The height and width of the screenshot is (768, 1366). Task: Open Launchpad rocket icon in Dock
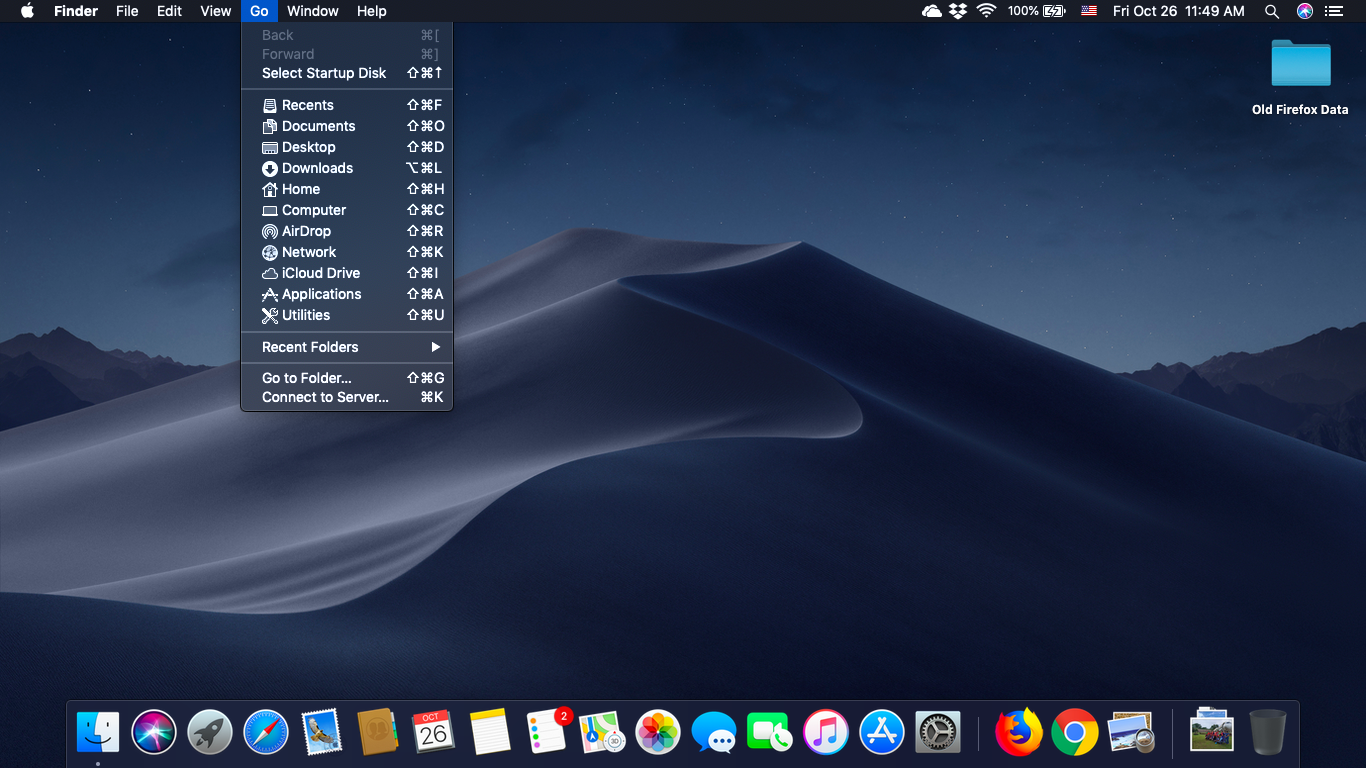[x=210, y=733]
